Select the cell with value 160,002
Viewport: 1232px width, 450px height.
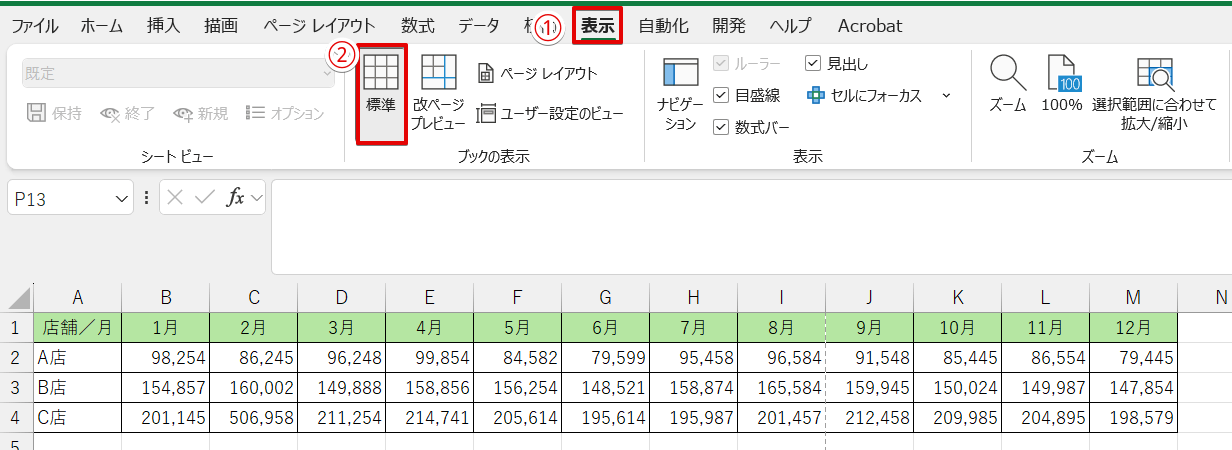[254, 387]
